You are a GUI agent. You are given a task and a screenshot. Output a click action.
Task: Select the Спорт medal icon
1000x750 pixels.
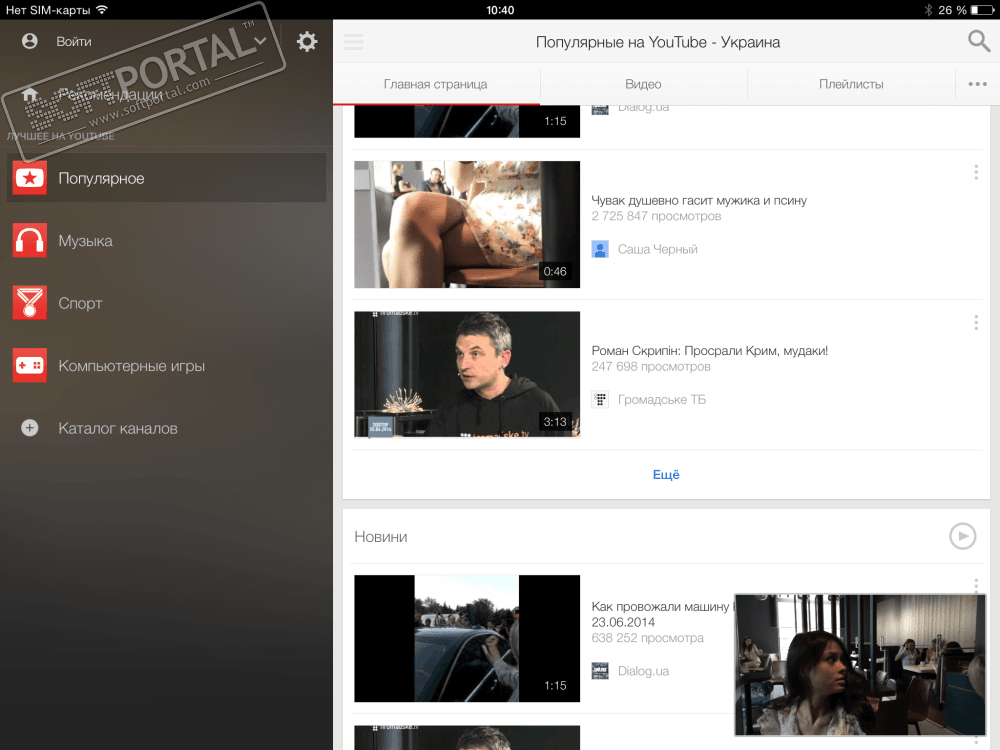[29, 303]
